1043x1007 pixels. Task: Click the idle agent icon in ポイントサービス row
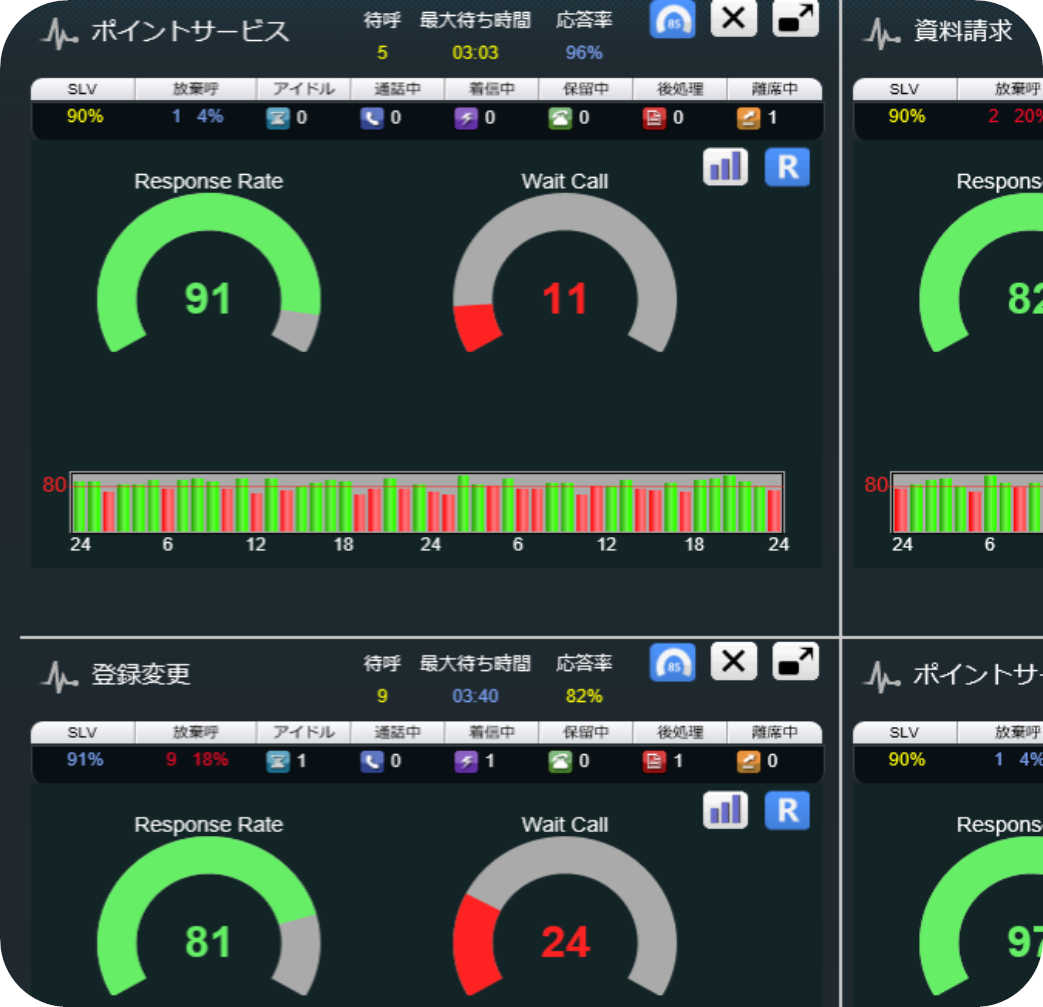277,118
